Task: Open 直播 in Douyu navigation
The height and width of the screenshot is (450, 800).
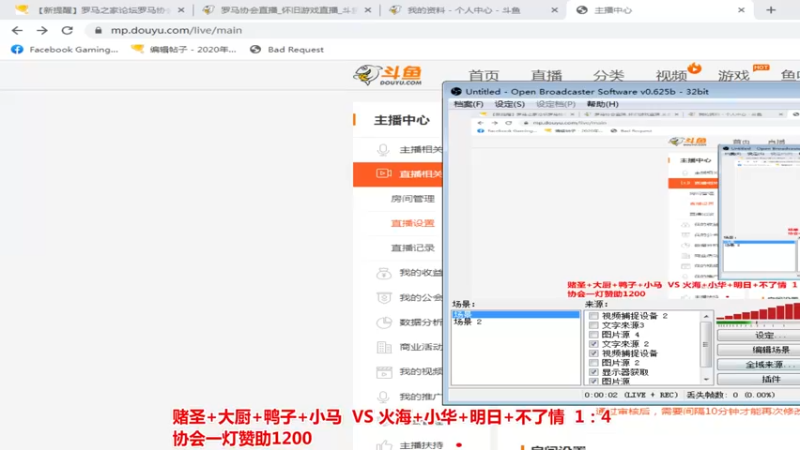Action: (x=546, y=76)
